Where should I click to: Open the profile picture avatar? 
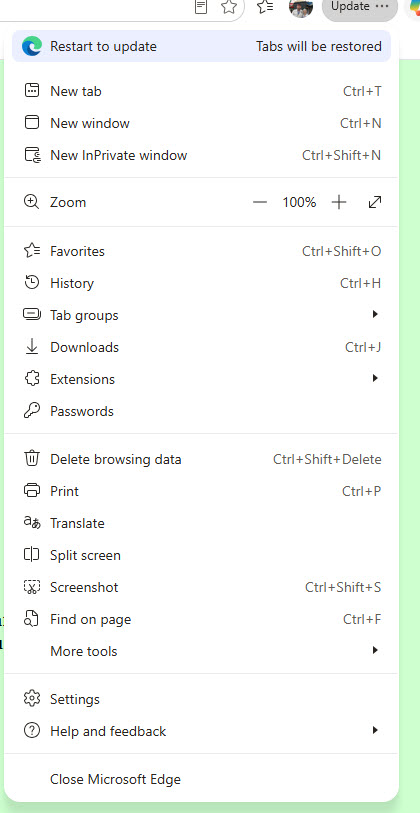(301, 7)
